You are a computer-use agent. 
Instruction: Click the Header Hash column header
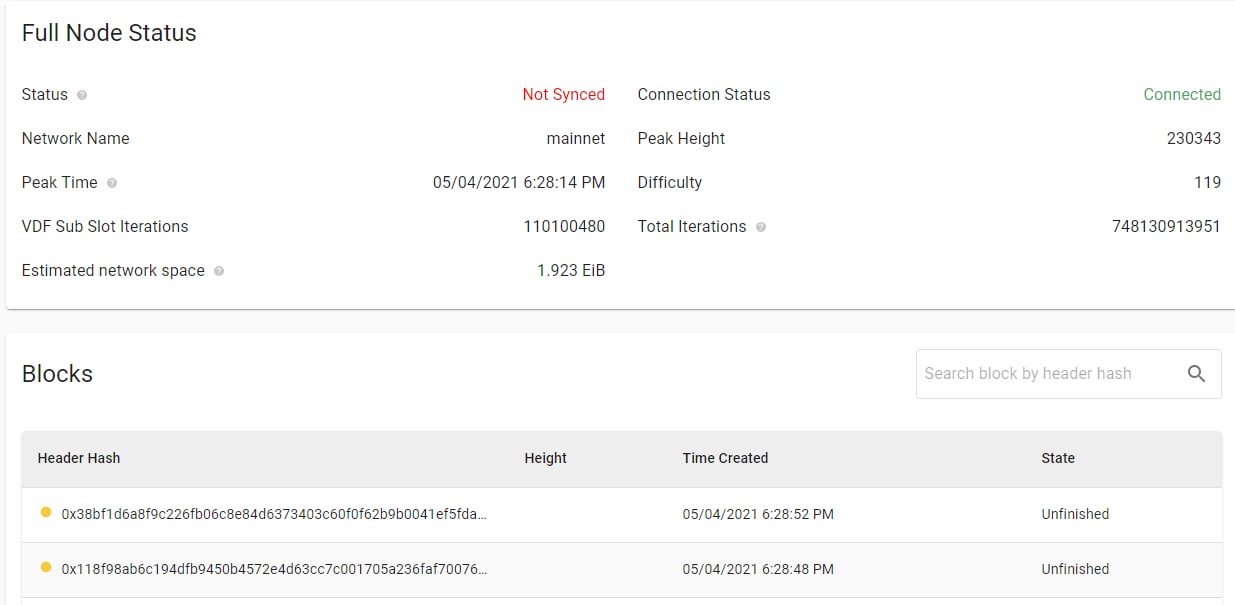click(x=79, y=458)
